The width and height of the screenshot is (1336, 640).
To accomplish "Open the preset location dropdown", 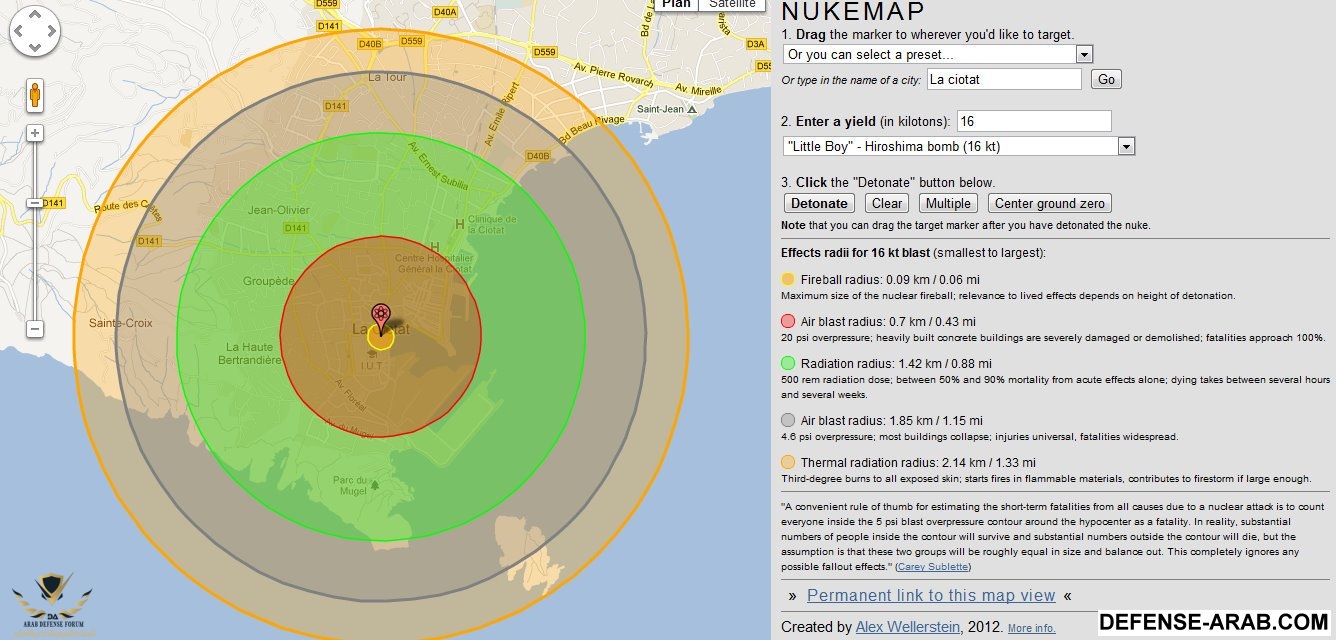I will click(938, 54).
